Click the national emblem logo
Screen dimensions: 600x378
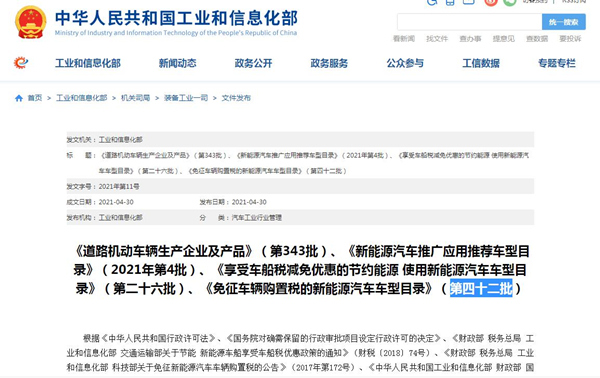tap(31, 22)
